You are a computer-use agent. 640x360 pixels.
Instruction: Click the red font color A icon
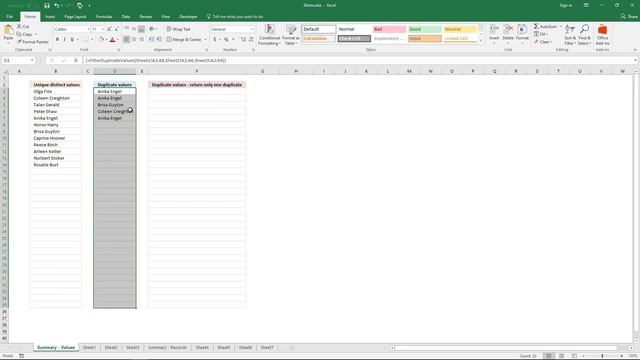pyautogui.click(x=112, y=40)
